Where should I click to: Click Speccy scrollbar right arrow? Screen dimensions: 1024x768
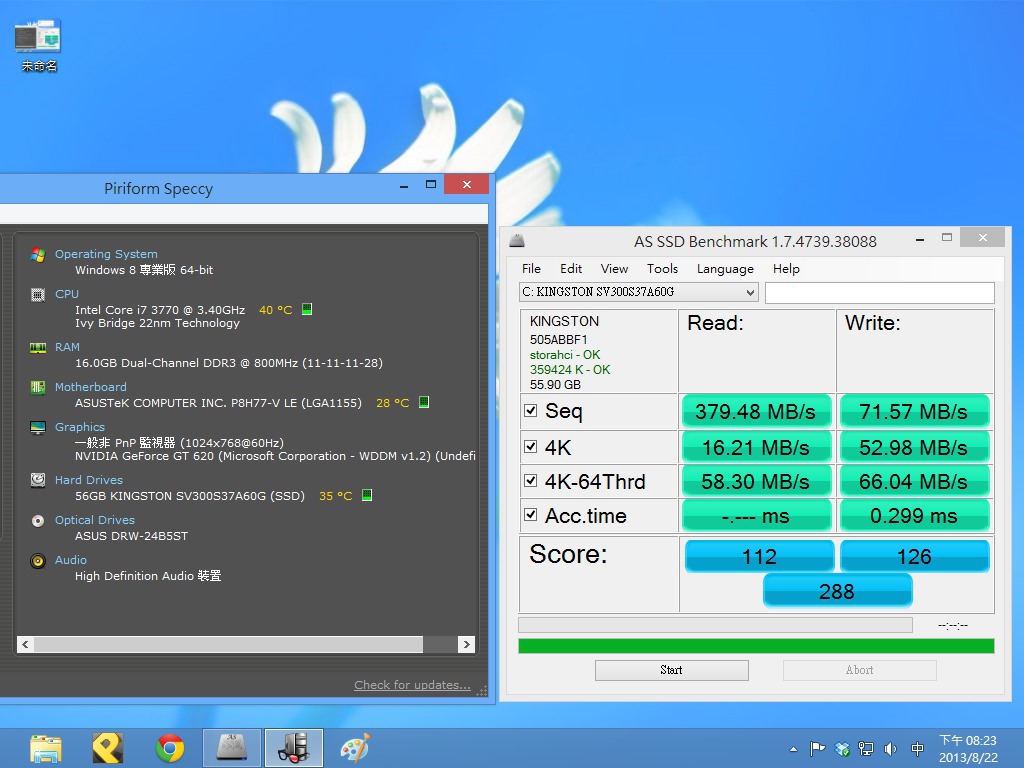pos(466,645)
